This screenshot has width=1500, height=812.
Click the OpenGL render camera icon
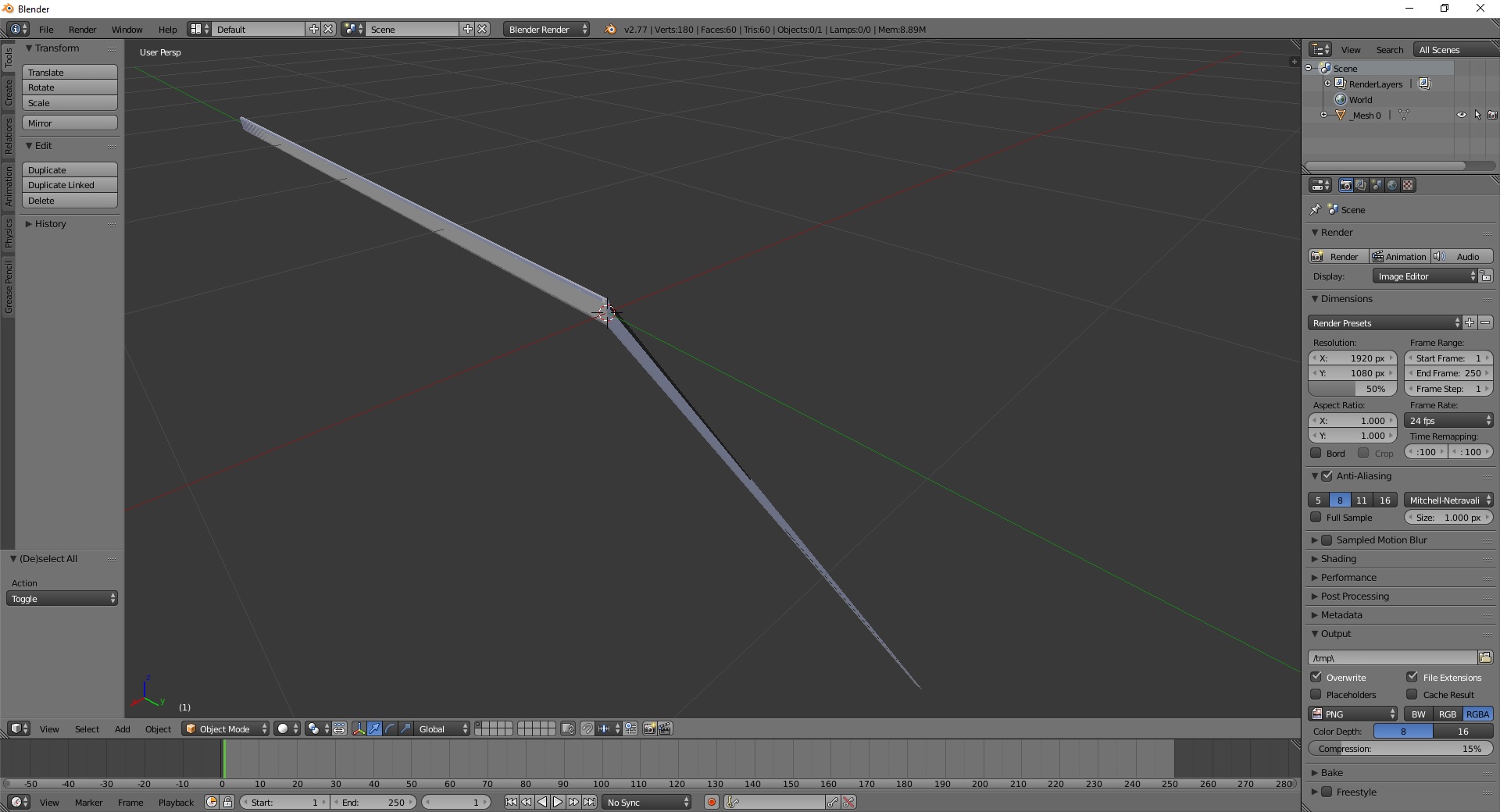click(649, 728)
